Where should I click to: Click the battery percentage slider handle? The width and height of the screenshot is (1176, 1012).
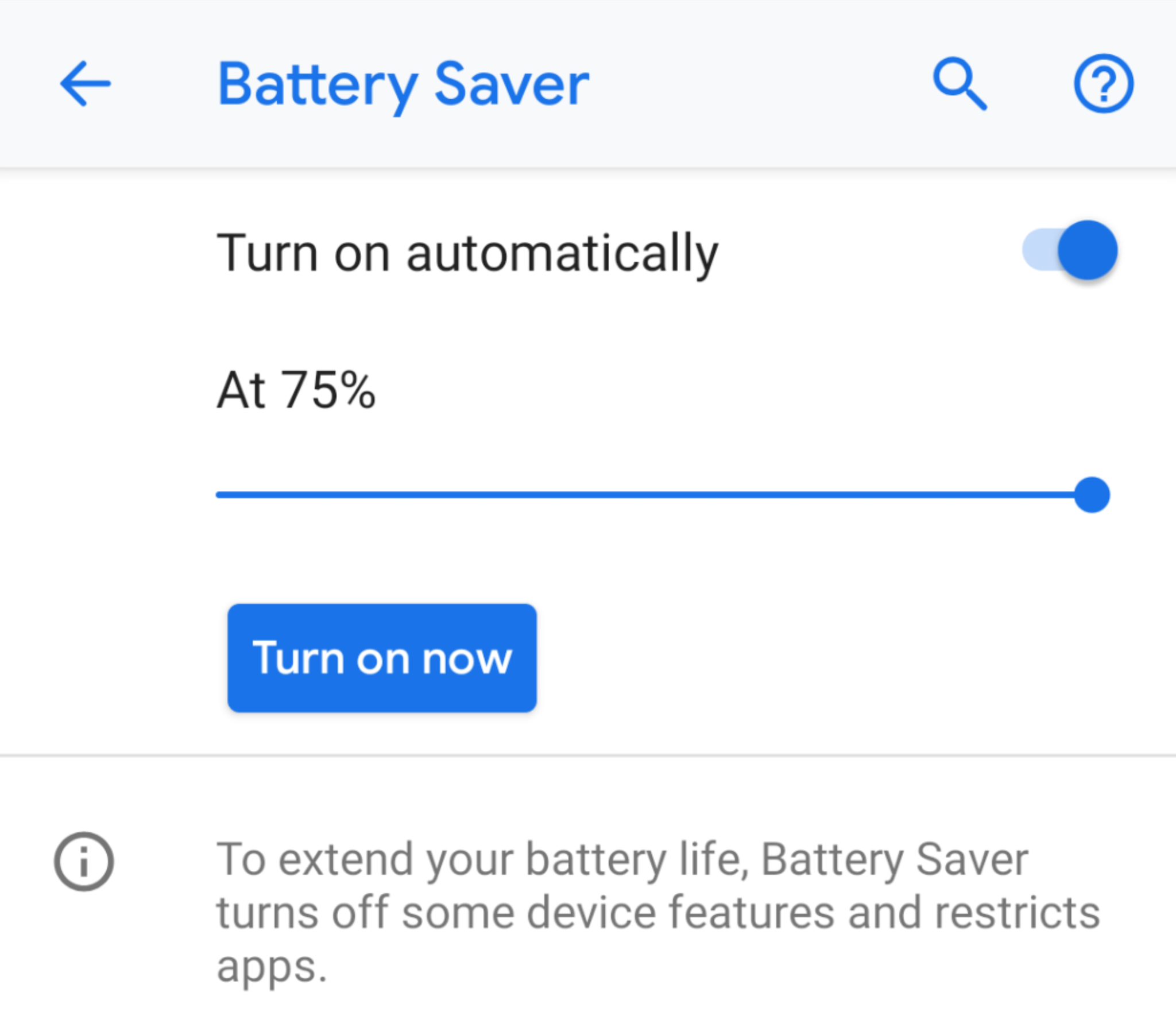tap(1092, 495)
